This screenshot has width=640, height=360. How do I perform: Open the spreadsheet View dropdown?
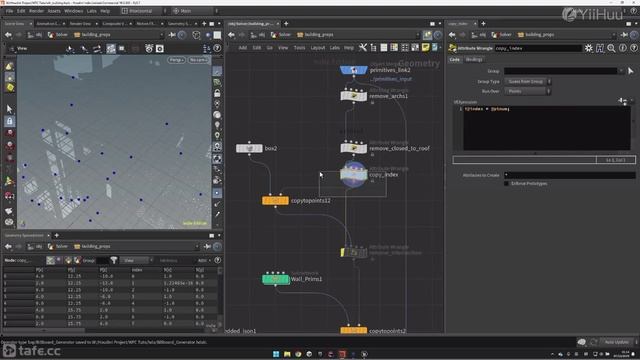[136, 260]
